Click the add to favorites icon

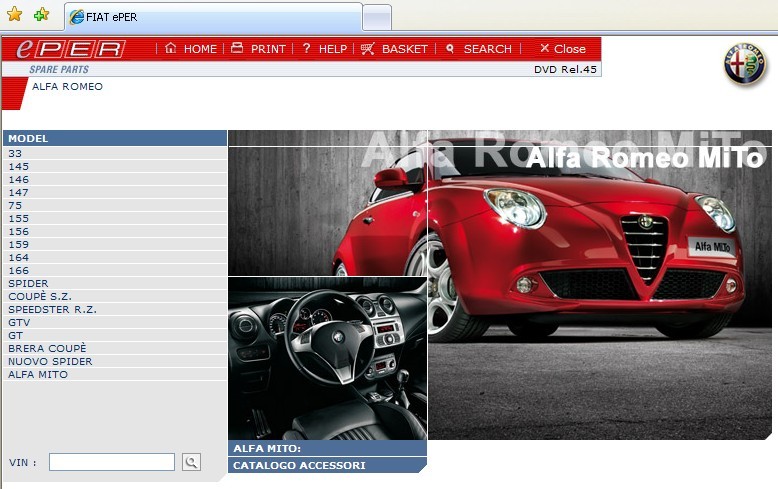[x=41, y=15]
